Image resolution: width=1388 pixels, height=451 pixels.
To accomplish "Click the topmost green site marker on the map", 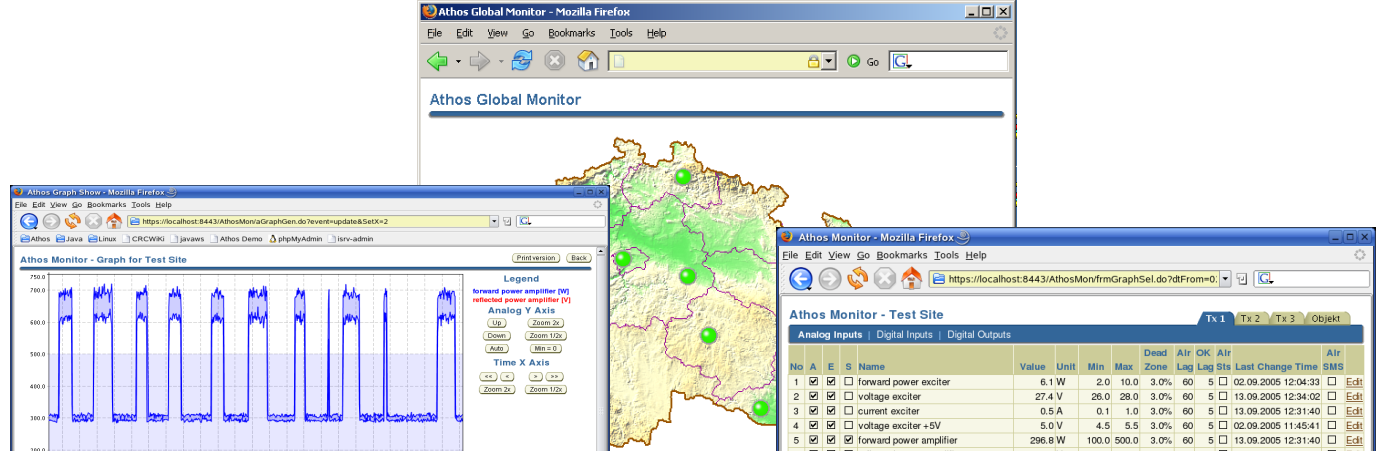I will pyautogui.click(x=683, y=177).
